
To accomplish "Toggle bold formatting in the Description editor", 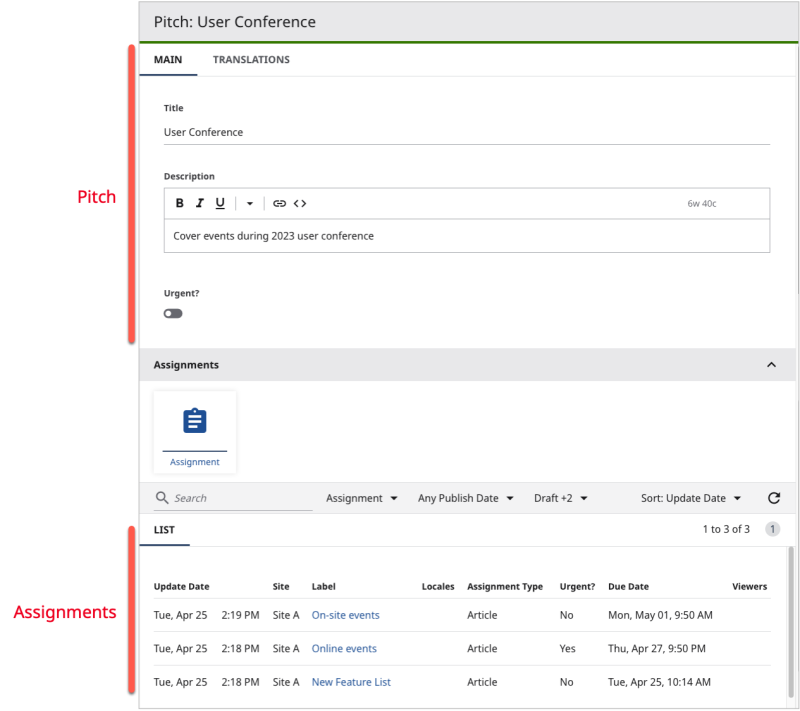I will point(179,203).
